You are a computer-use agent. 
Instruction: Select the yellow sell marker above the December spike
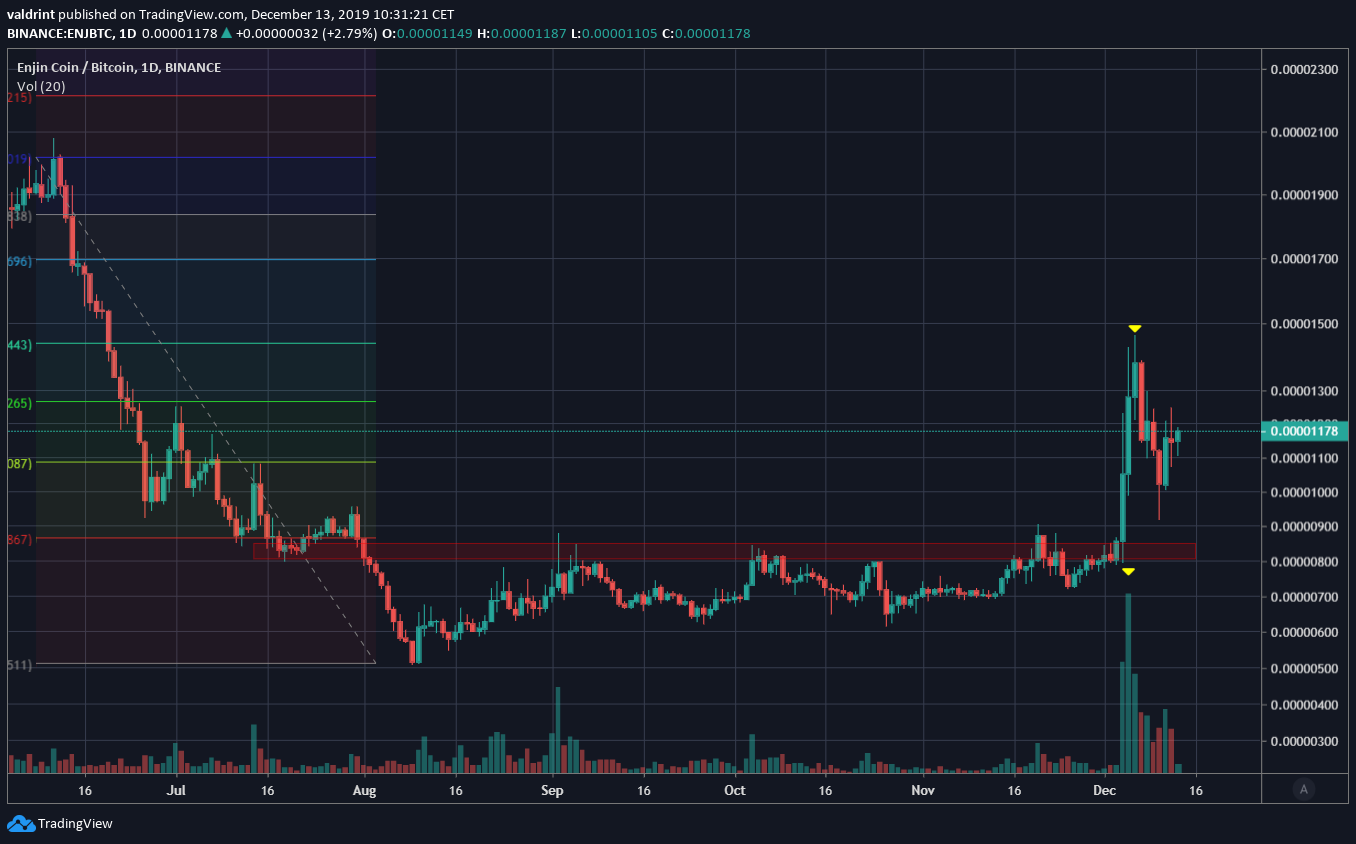tap(1134, 327)
